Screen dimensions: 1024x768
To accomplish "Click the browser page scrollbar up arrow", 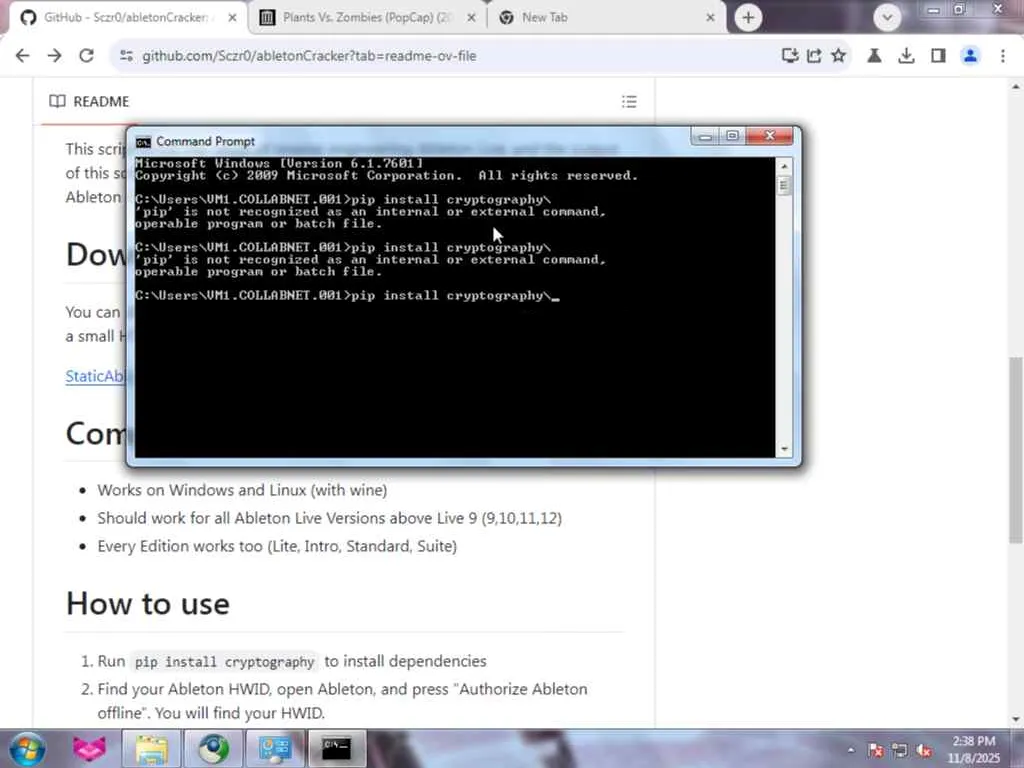I will 1016,87.
